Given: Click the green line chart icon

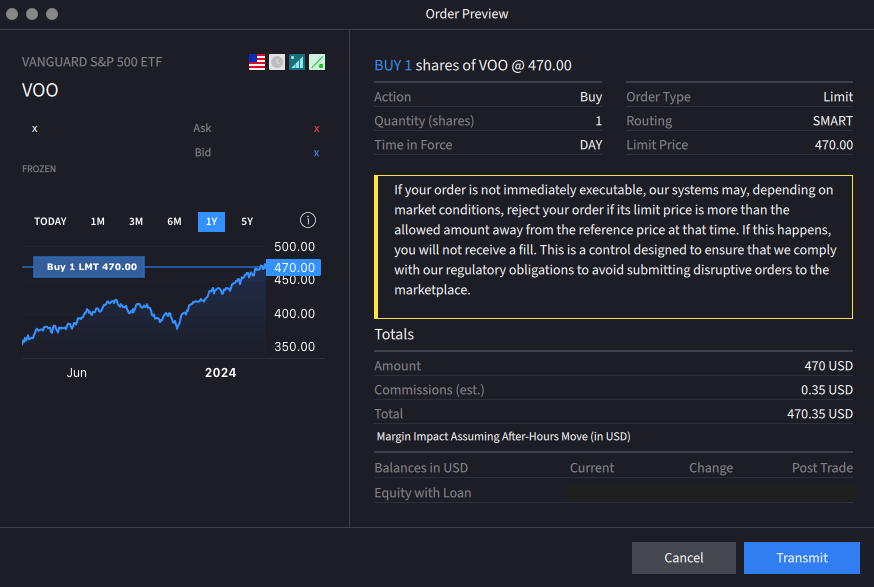Looking at the screenshot, I should [317, 62].
